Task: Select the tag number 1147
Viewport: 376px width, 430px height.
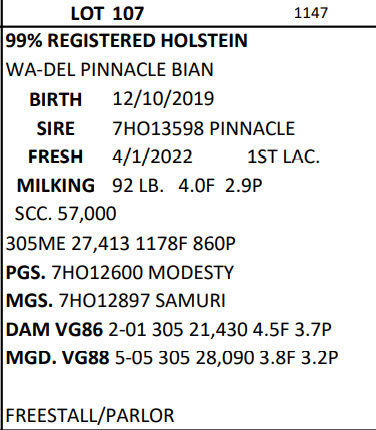Action: pyautogui.click(x=311, y=13)
